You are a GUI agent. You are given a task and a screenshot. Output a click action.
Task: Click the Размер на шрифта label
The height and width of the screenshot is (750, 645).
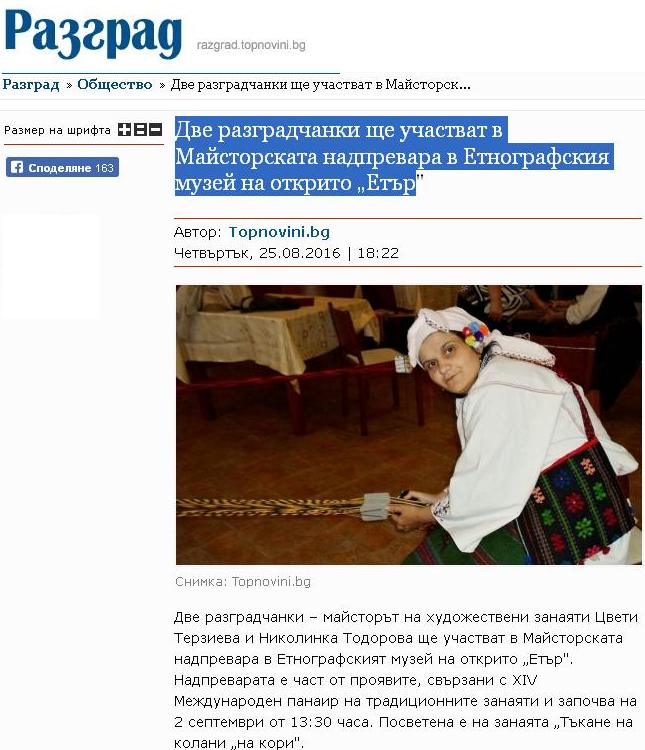pos(57,130)
